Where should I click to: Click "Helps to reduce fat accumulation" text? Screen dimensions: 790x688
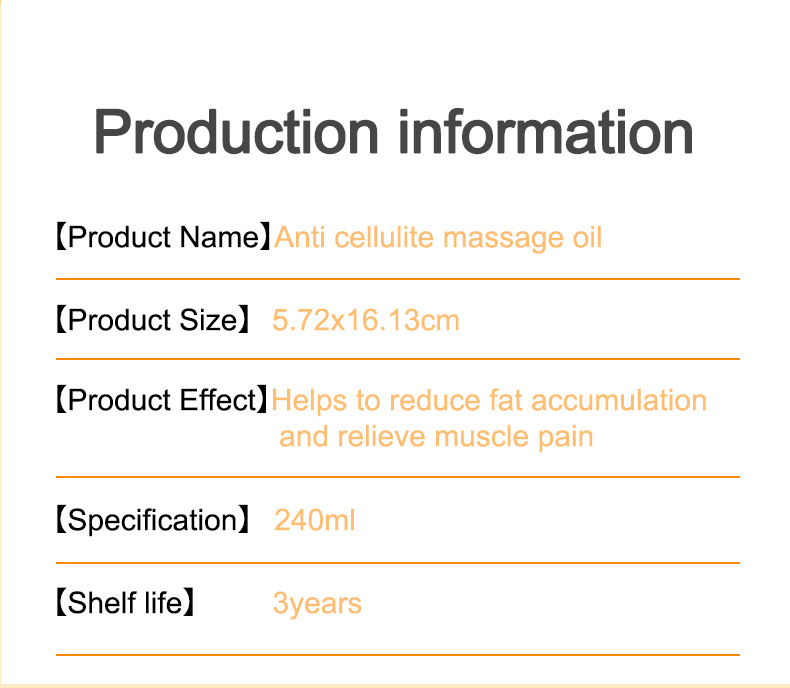[489, 401]
